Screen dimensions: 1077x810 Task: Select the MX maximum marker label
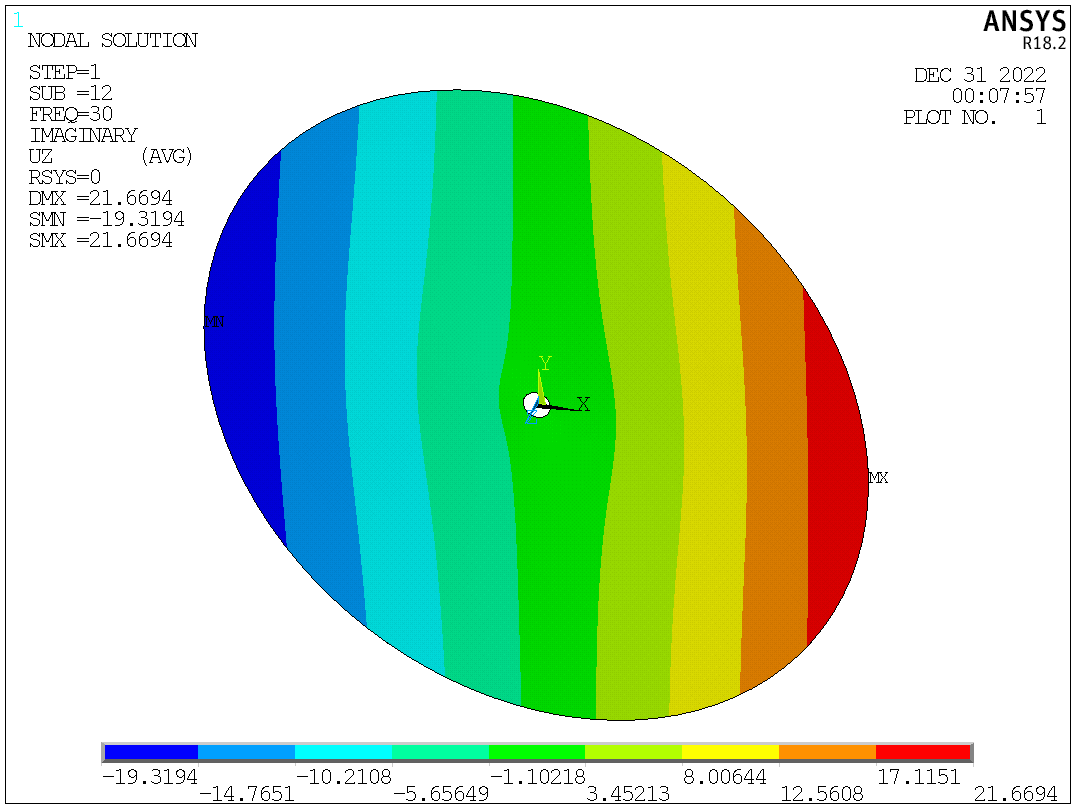tap(878, 478)
